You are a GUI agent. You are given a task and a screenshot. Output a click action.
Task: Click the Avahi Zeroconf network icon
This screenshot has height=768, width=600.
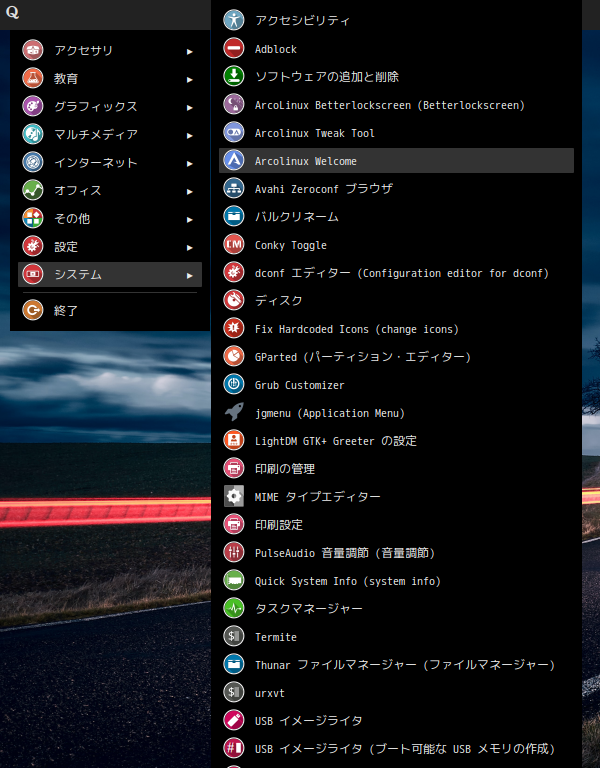[x=234, y=189]
